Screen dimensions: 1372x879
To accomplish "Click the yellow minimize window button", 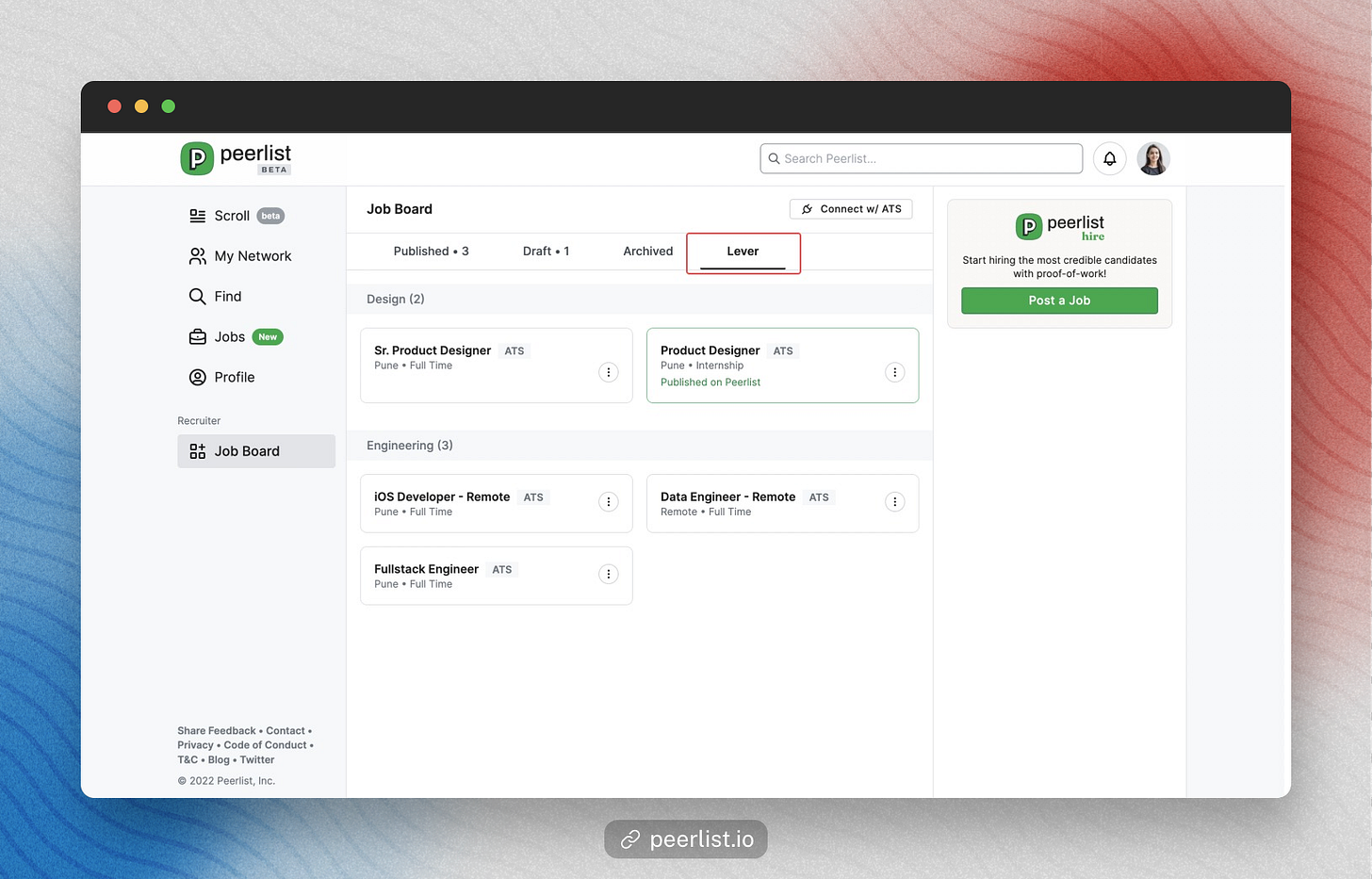I will (x=141, y=106).
